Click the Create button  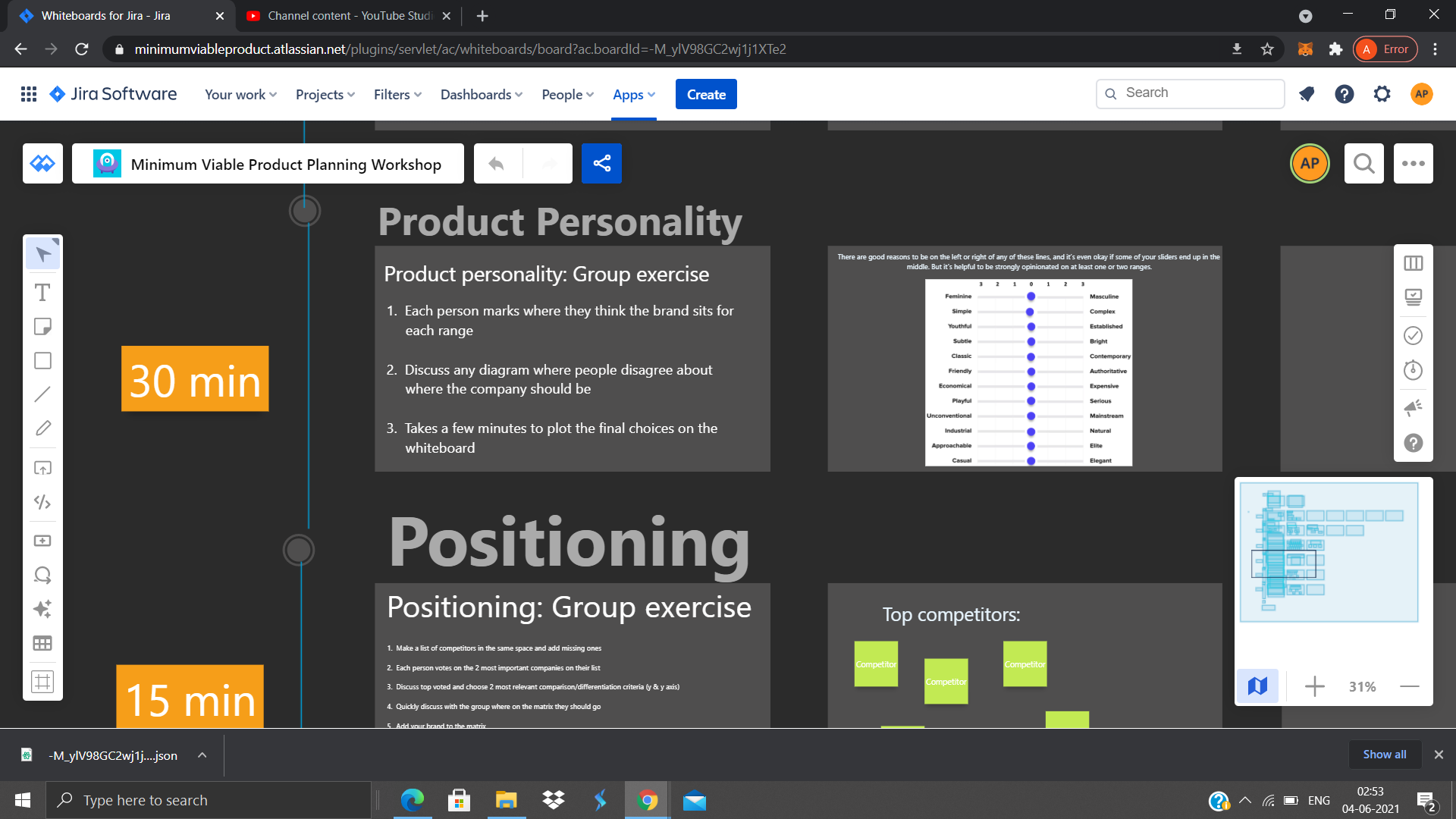(x=705, y=95)
